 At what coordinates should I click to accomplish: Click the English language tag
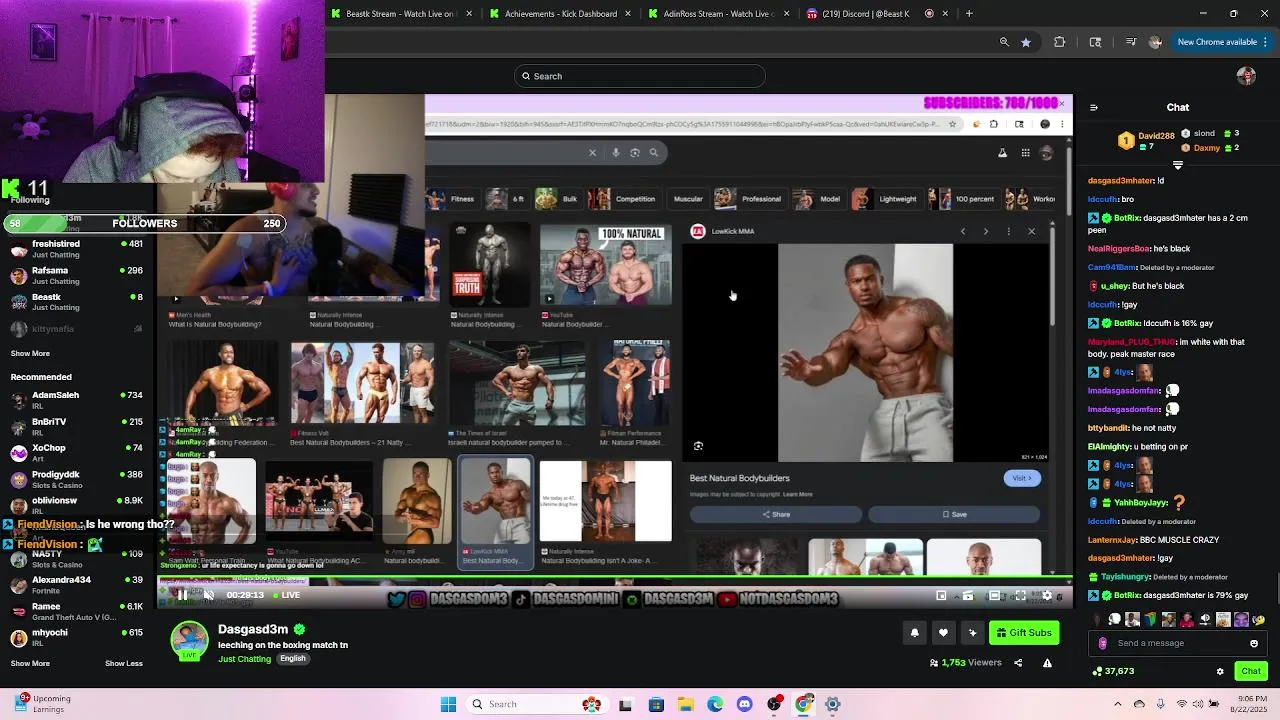[x=292, y=659]
